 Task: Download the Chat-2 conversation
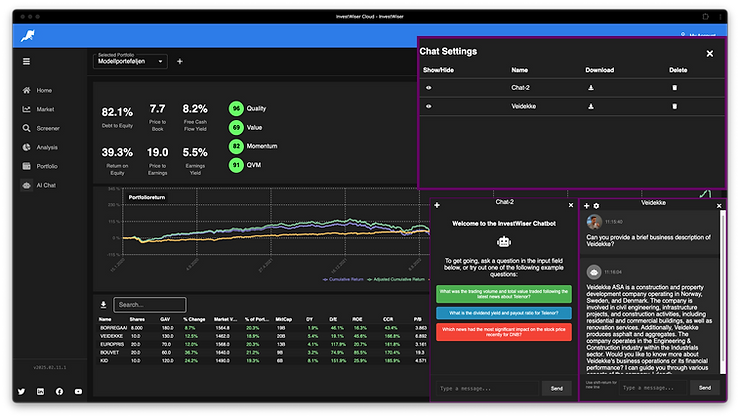590,88
